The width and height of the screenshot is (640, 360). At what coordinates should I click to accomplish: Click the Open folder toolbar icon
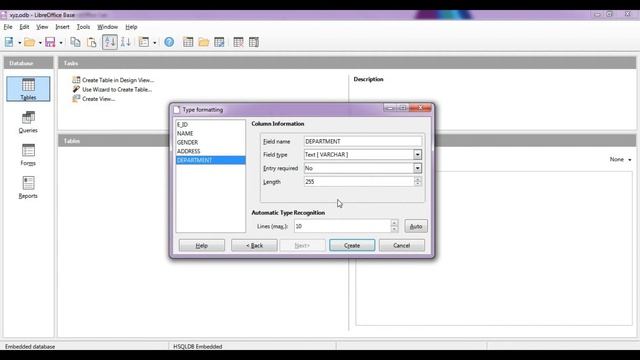point(29,42)
